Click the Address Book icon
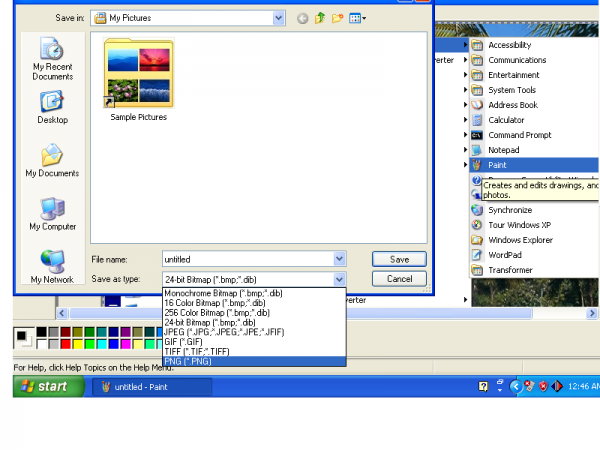This screenshot has height=450, width=600. pyautogui.click(x=477, y=105)
